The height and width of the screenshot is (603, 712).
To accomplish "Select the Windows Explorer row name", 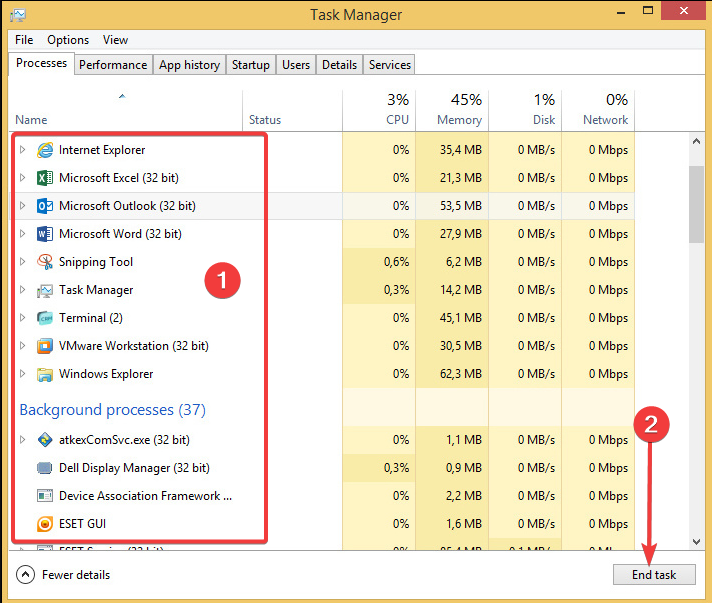I will point(106,374).
